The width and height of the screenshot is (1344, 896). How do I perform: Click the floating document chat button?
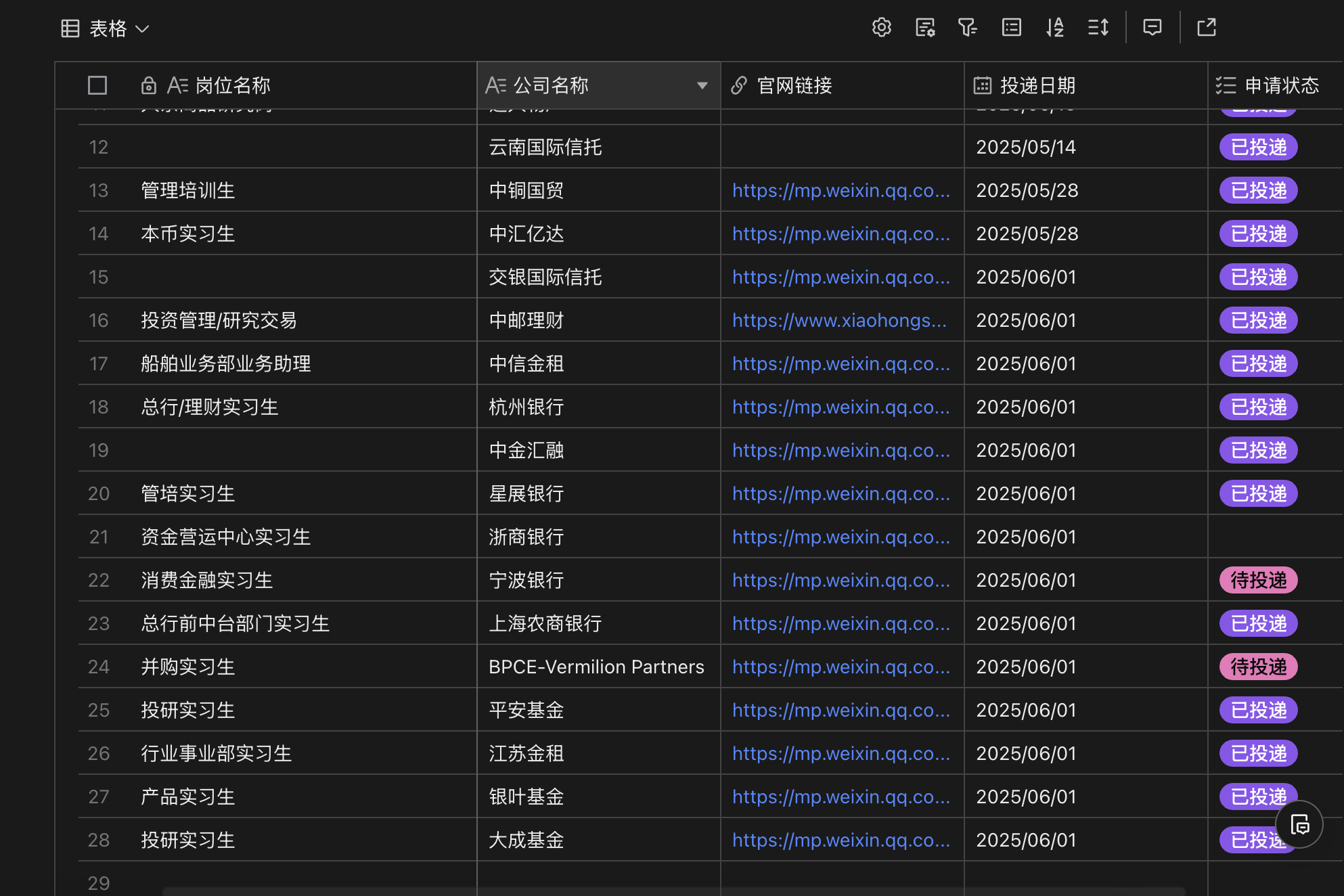click(1299, 824)
